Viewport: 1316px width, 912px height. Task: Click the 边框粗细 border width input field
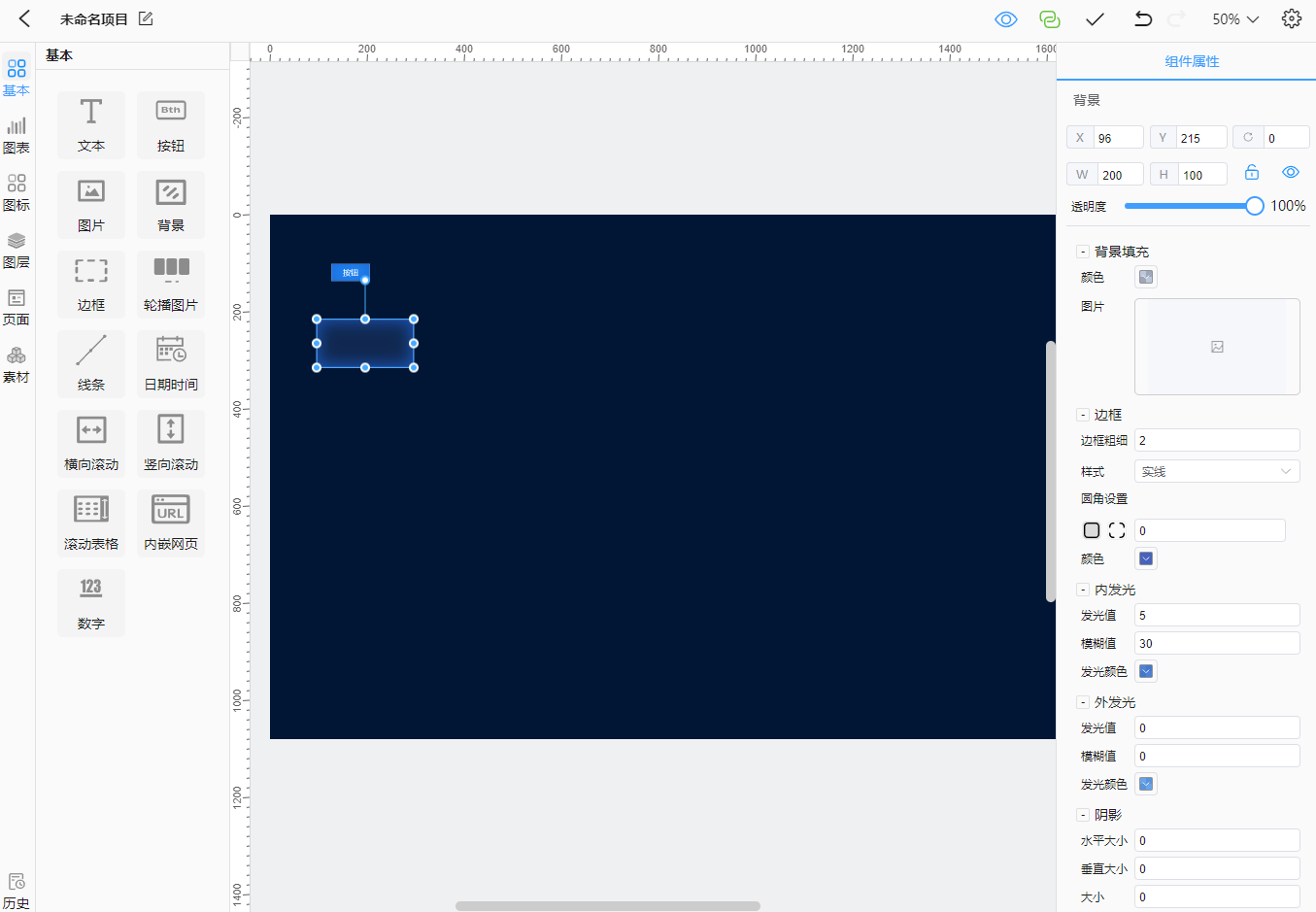1216,441
